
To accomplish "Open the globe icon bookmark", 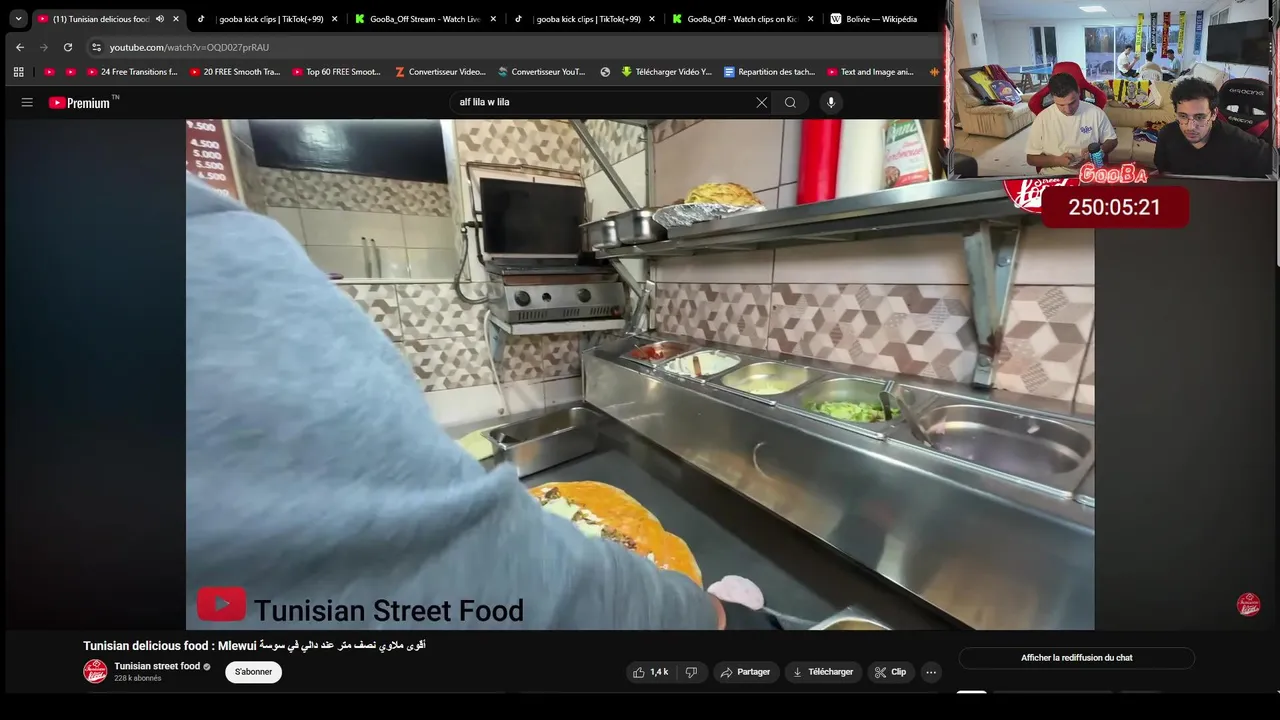I will [x=605, y=72].
